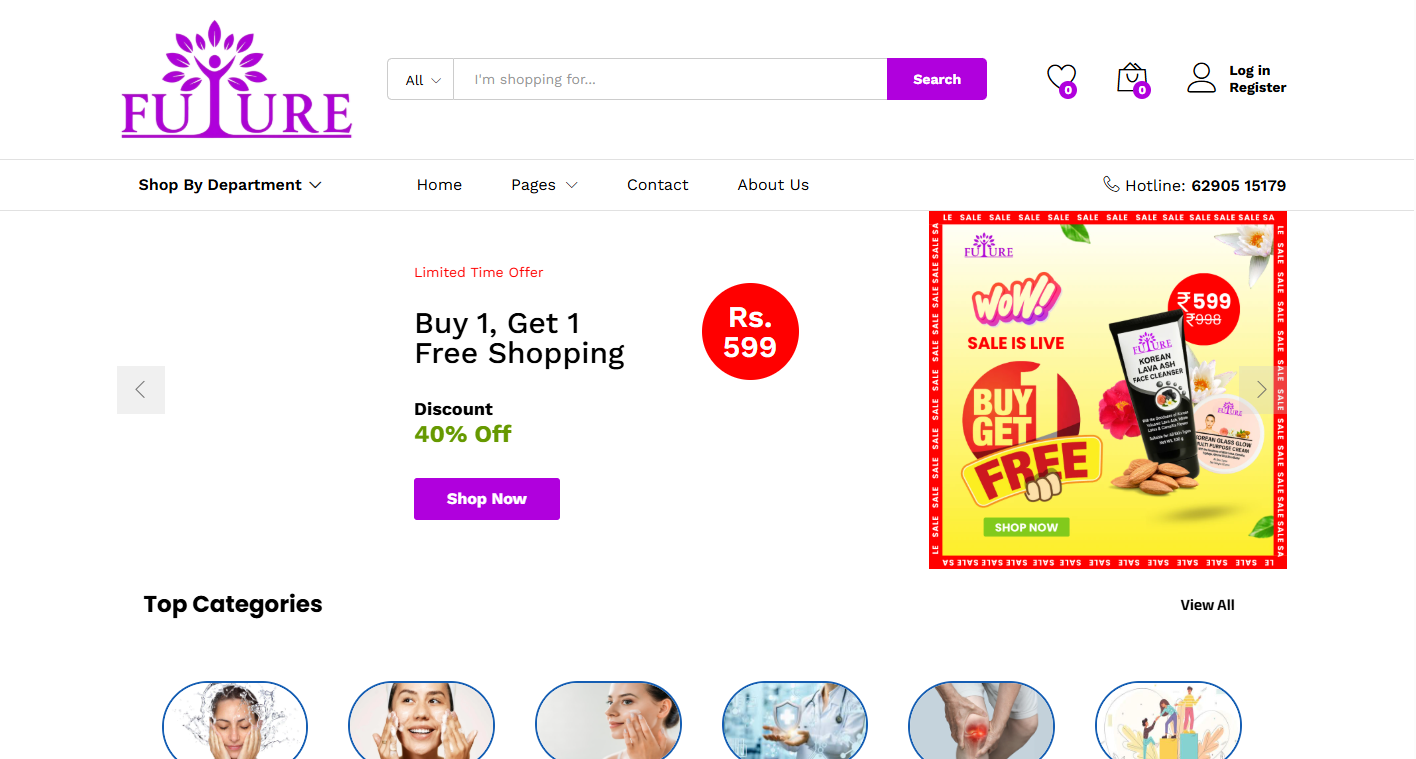The width and height of the screenshot is (1416, 759).
Task: Open the knee joint pain category thumbnail
Action: pos(981,720)
